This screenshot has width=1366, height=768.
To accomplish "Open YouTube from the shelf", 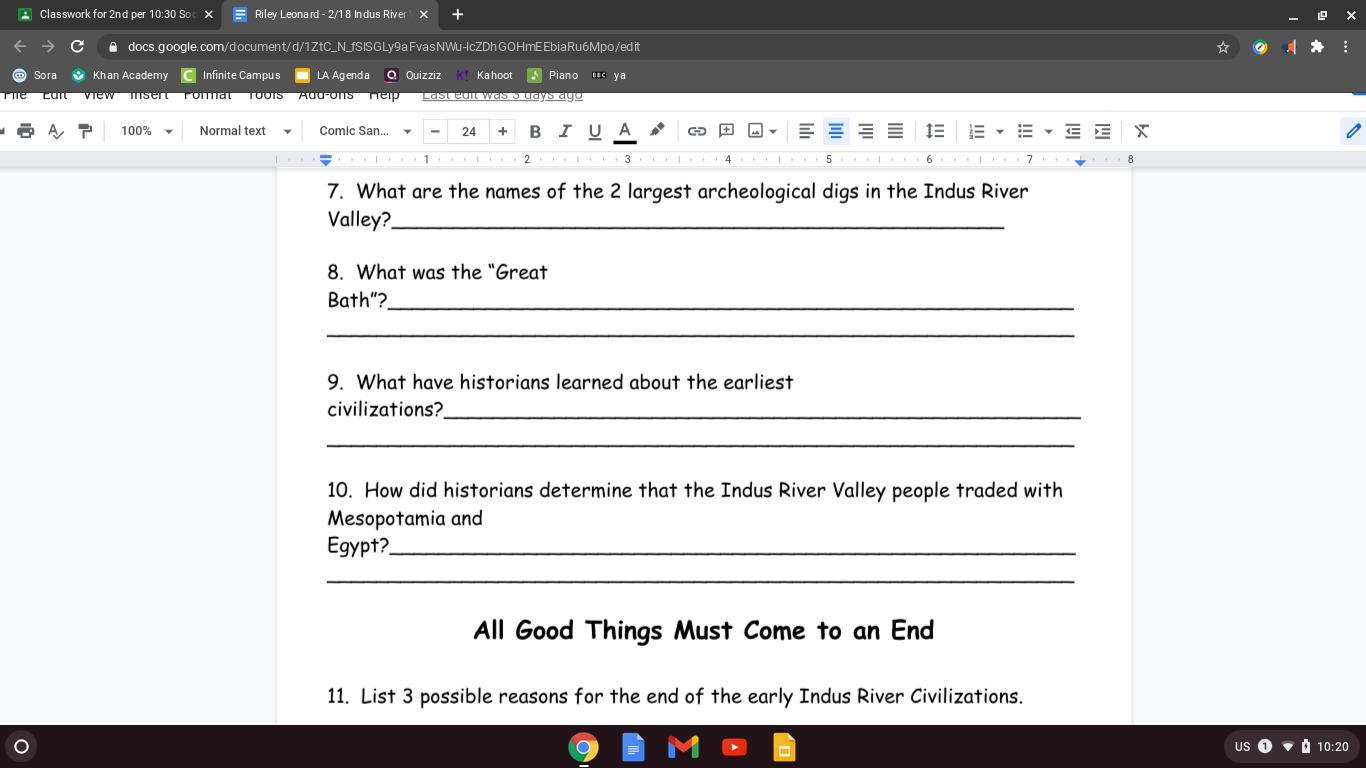I will (x=734, y=747).
